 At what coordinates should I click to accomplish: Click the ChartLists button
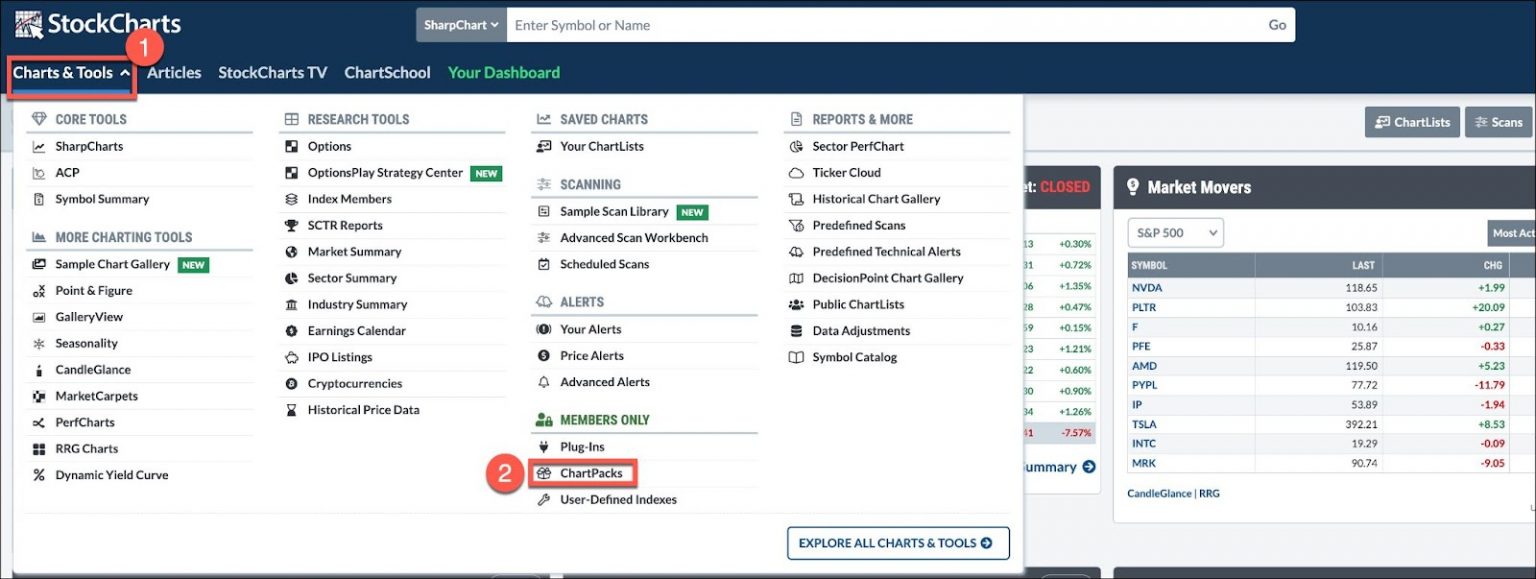click(1412, 122)
